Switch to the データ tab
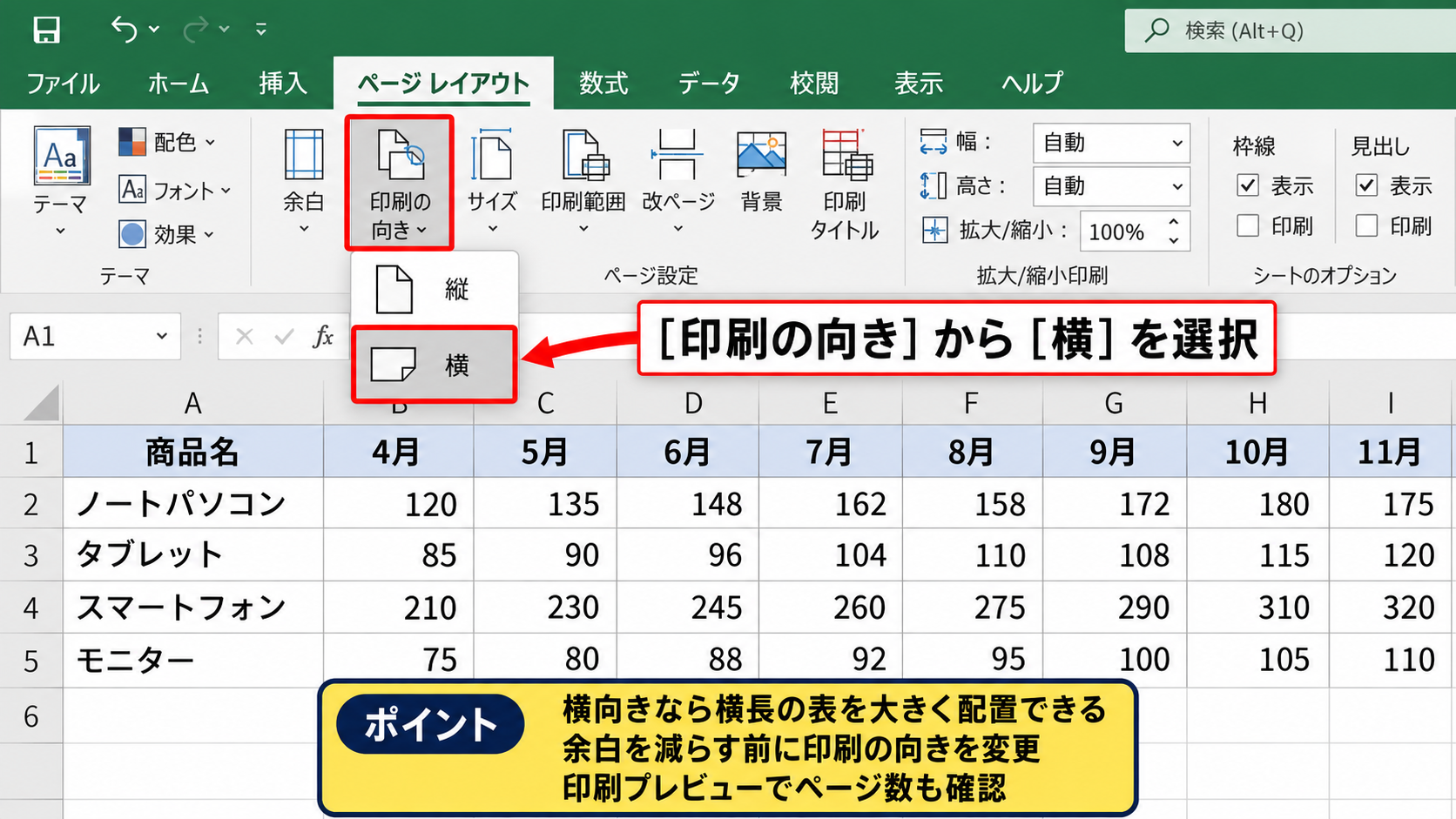This screenshot has width=1456, height=819. (x=709, y=84)
